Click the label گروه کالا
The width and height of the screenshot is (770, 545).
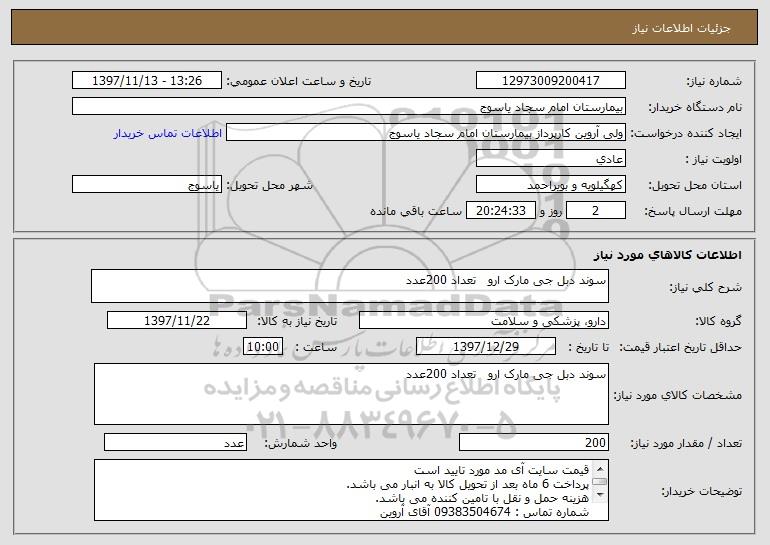click(718, 322)
